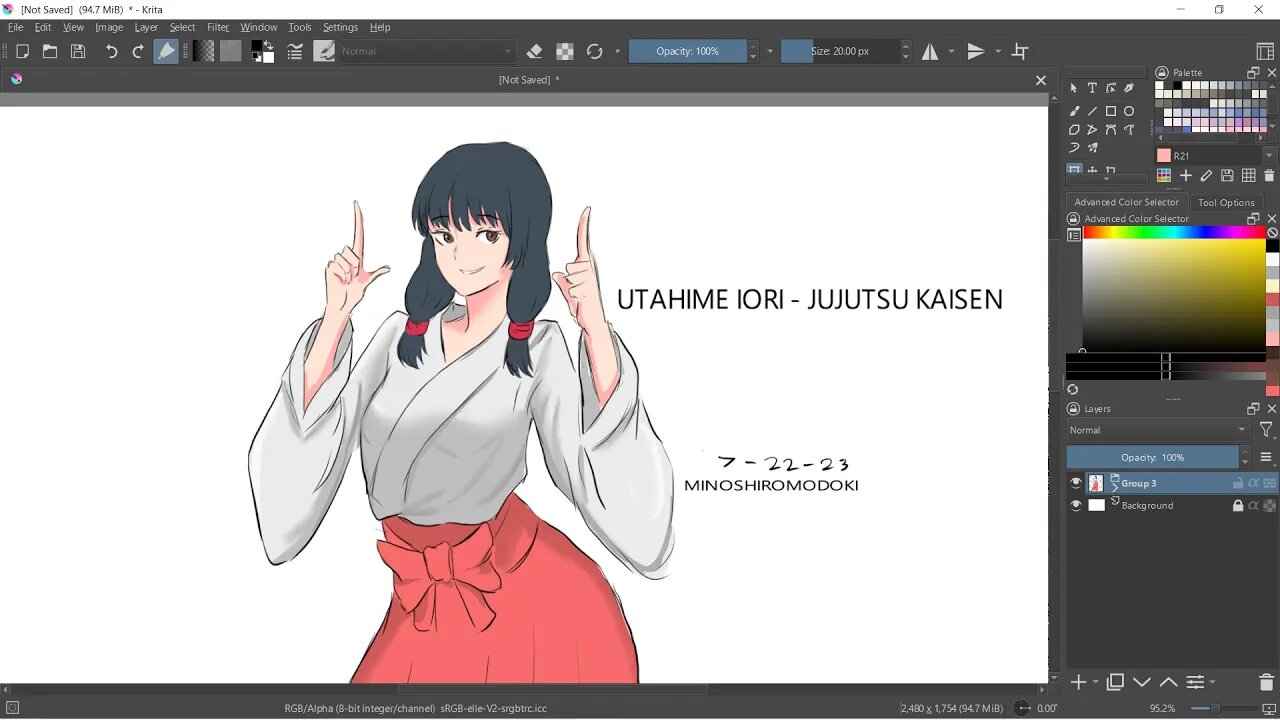Screen dimensions: 1280x720
Task: Undo the last action
Action: 111,51
